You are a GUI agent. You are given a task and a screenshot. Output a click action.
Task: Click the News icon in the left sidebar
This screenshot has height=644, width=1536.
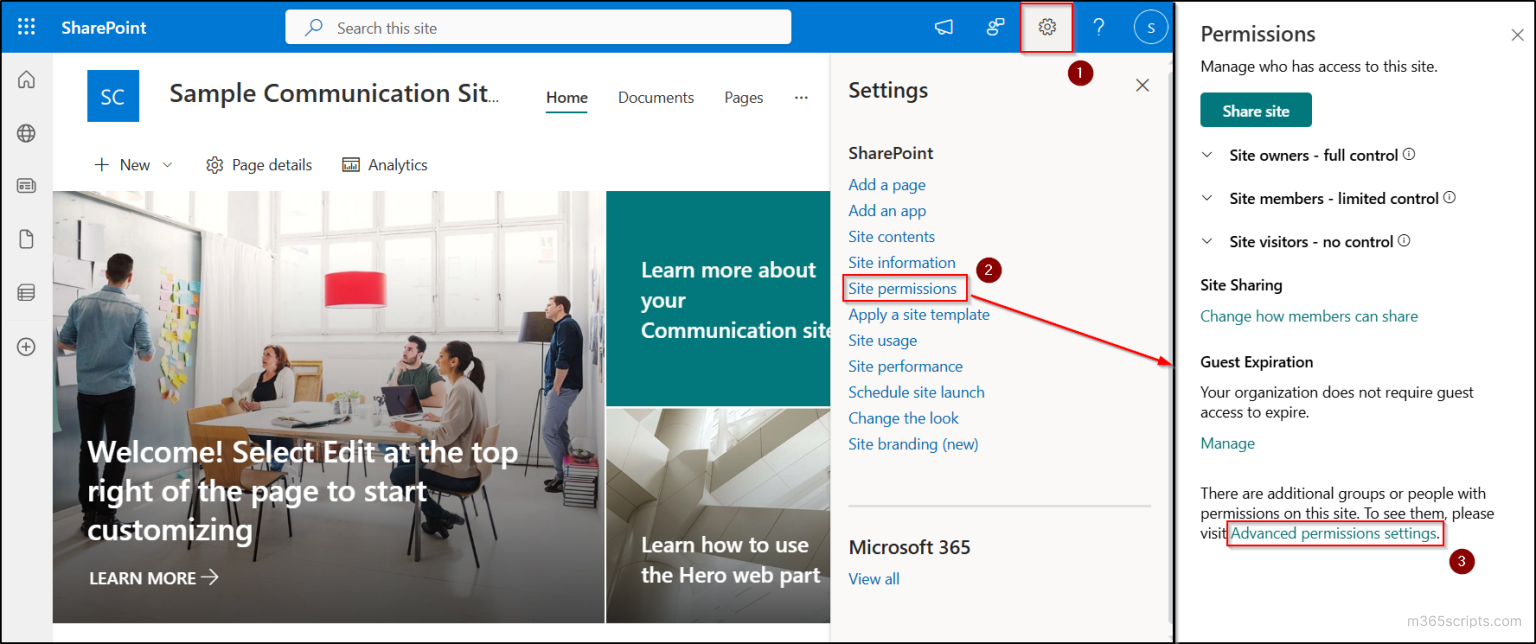[26, 185]
